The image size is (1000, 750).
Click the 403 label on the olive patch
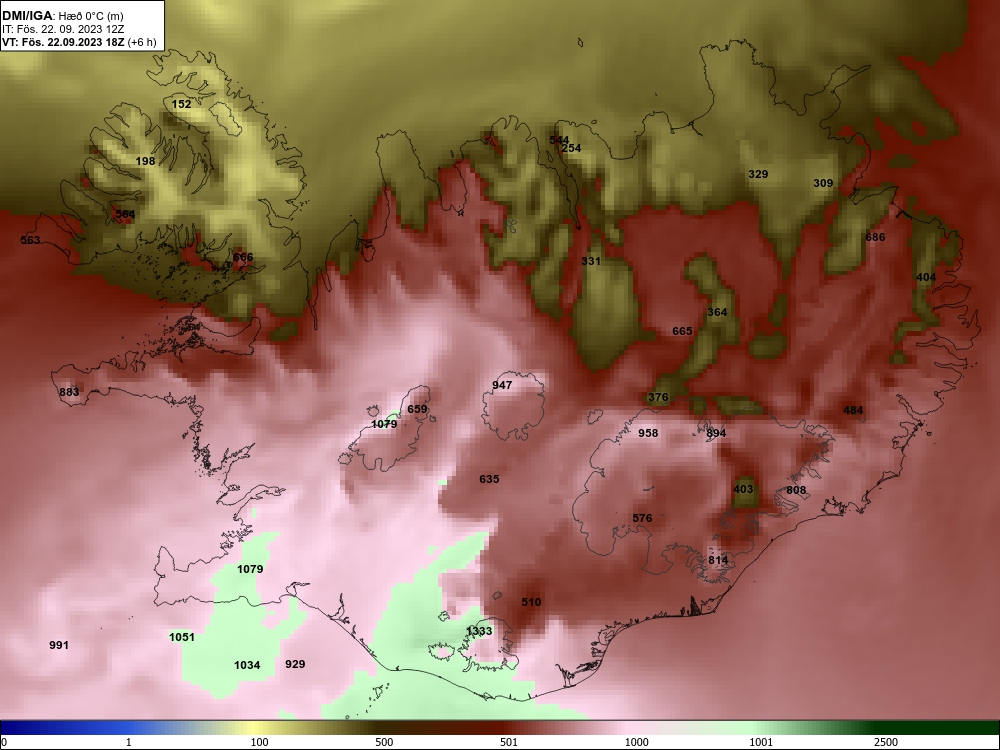(x=744, y=489)
